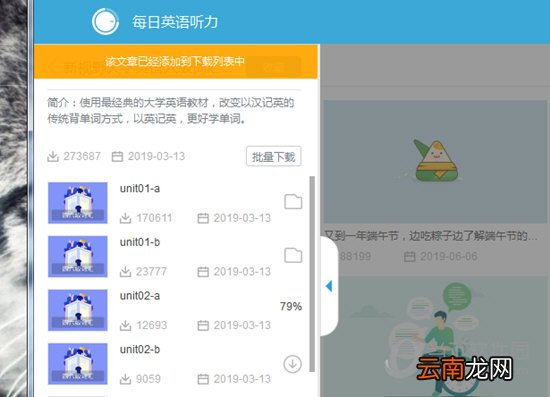
Task: Click the download icon for unit02-b
Action: click(293, 364)
